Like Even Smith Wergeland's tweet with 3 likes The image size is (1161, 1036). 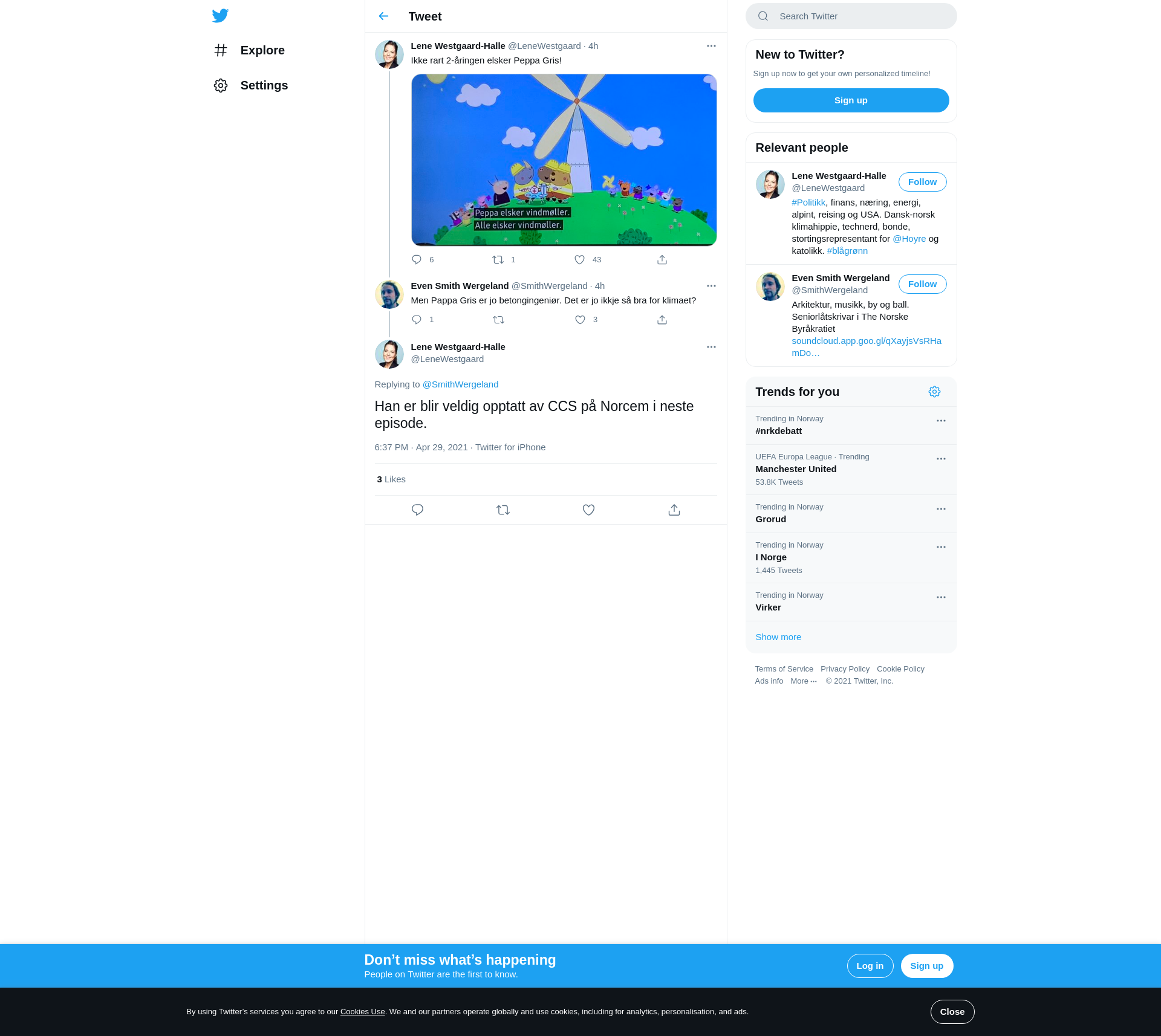pos(580,320)
